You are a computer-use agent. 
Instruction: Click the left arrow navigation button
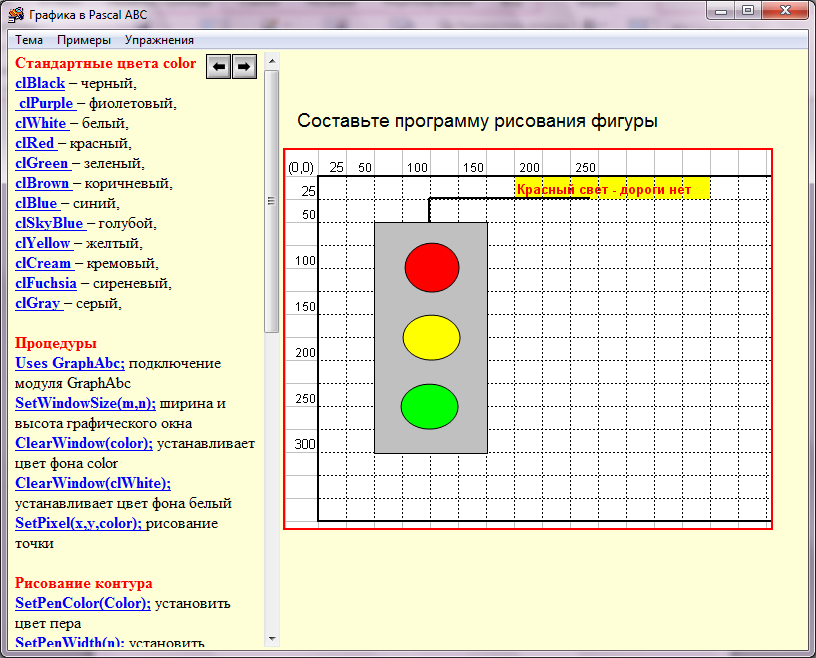[218, 66]
